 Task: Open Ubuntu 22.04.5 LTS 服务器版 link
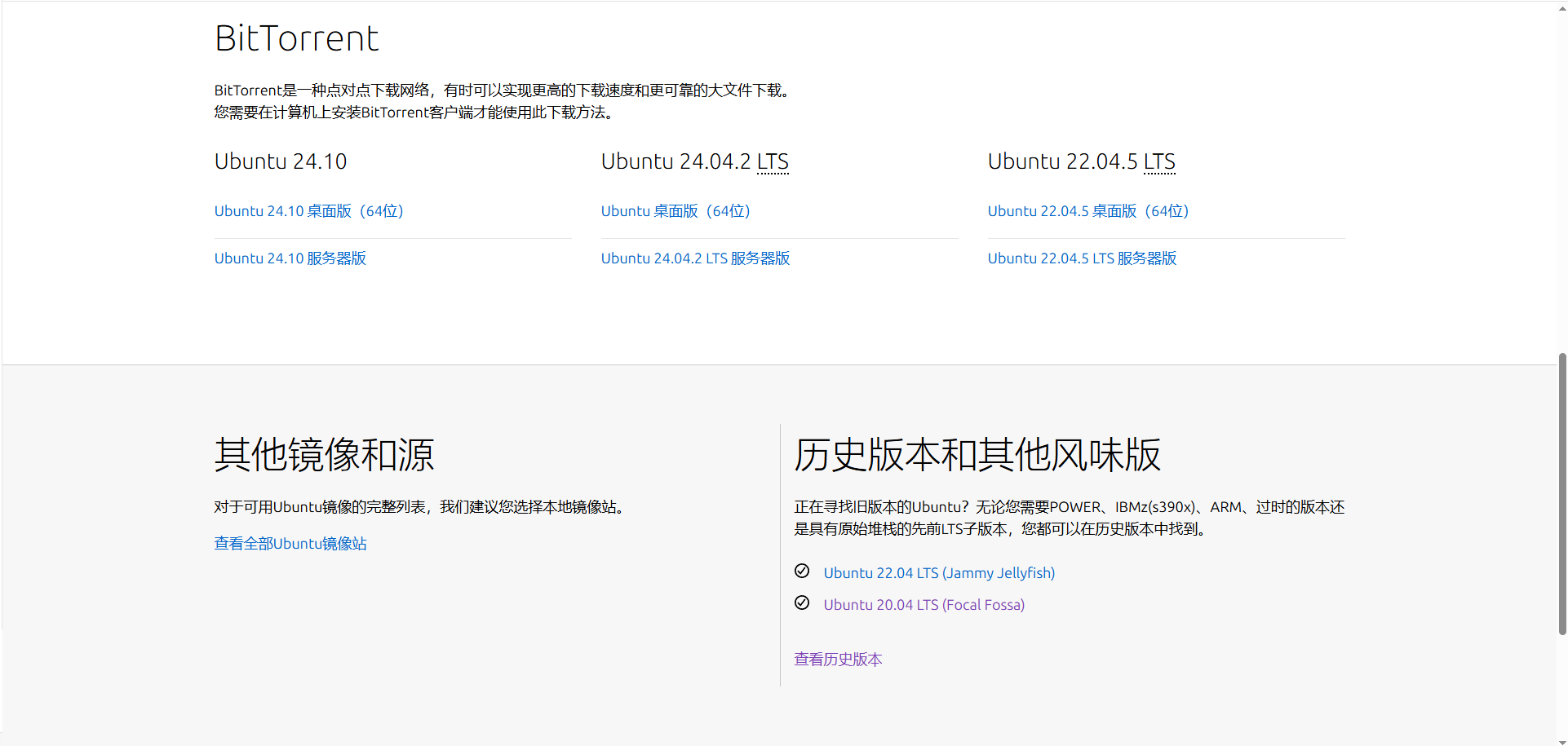coord(1083,258)
